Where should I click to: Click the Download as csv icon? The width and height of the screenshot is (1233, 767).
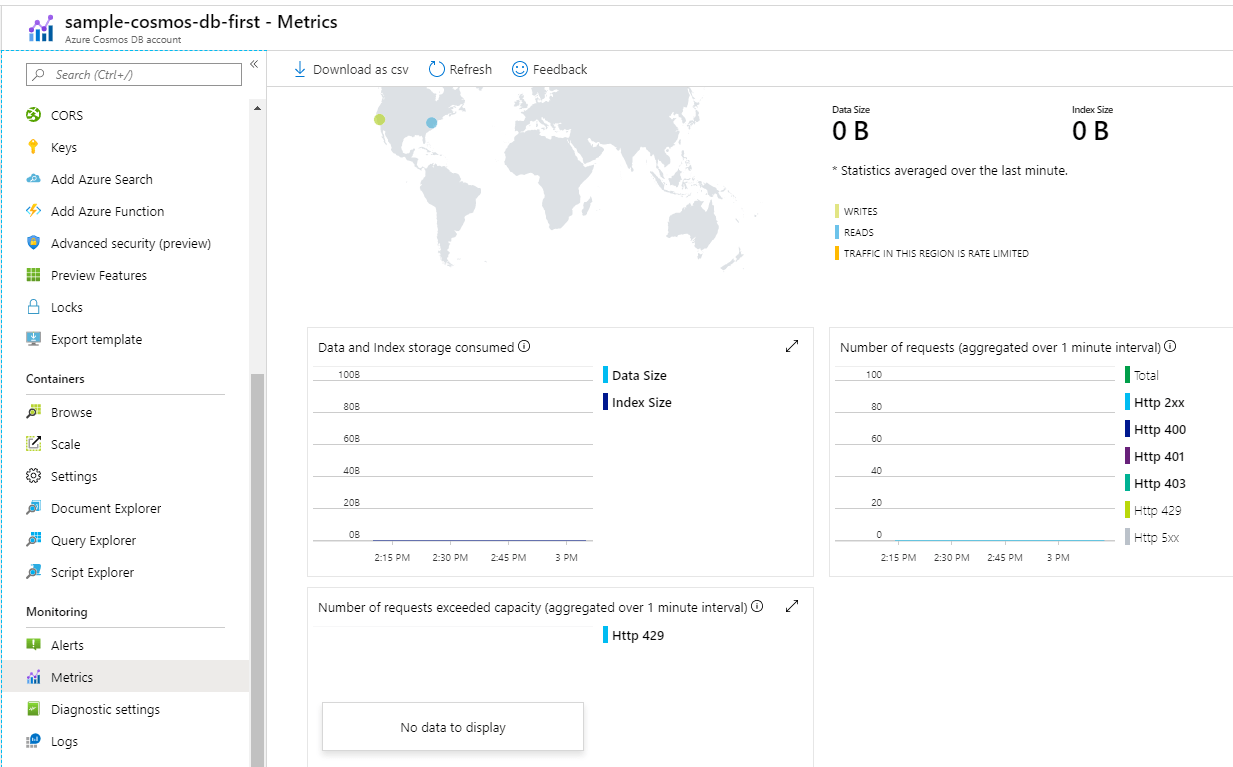pyautogui.click(x=300, y=69)
